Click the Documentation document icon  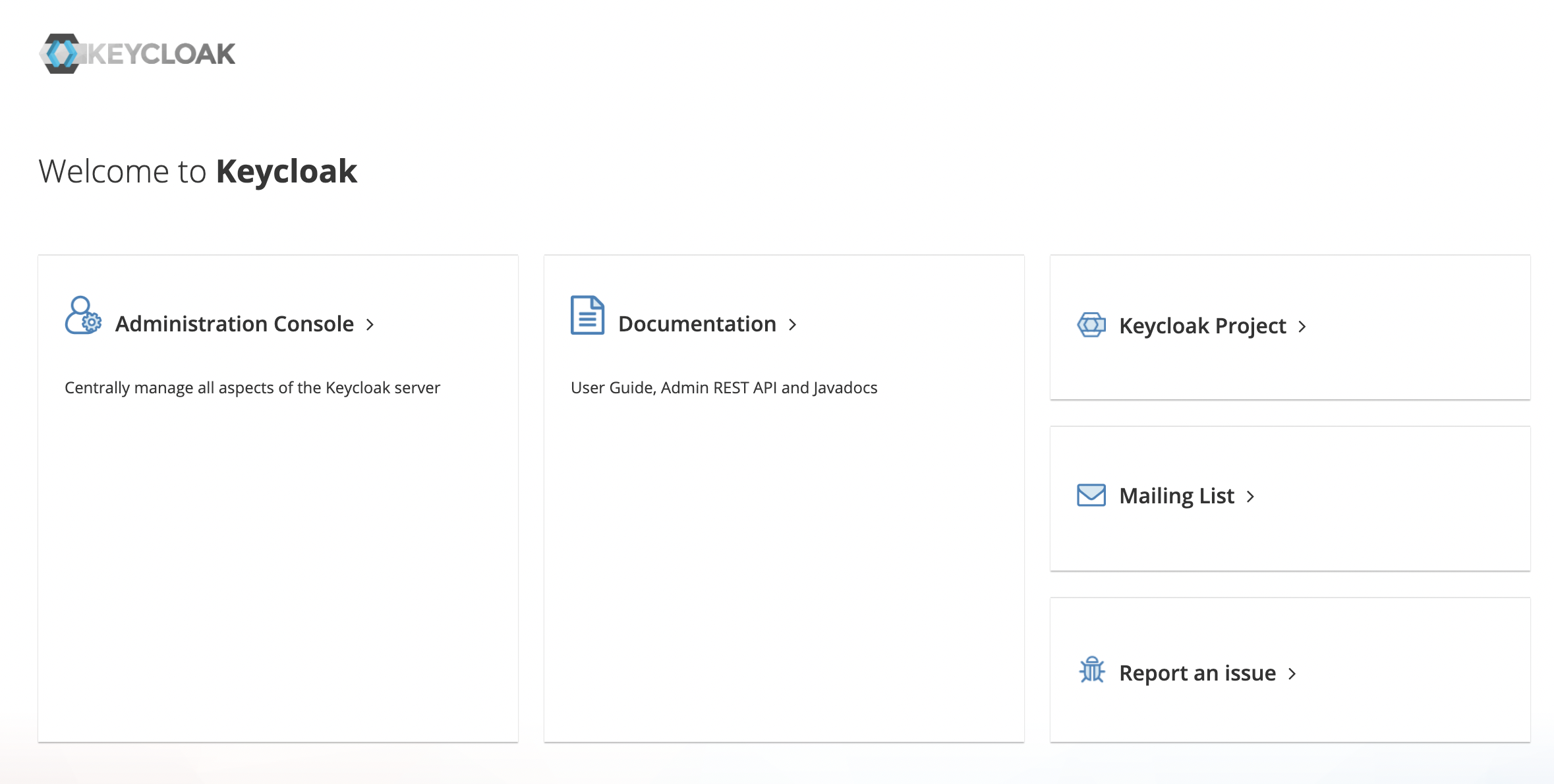pyautogui.click(x=586, y=316)
